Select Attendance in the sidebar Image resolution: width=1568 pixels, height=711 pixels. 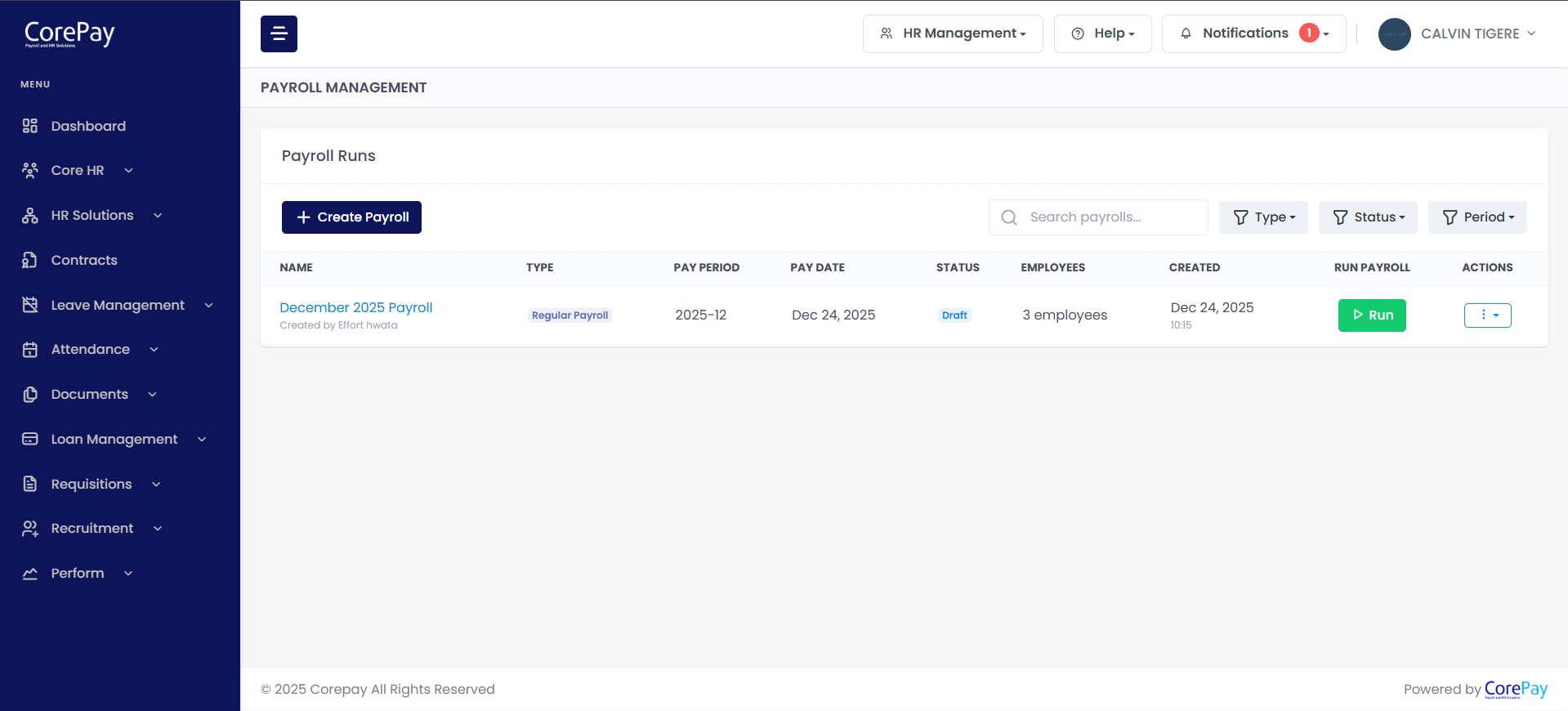point(91,349)
